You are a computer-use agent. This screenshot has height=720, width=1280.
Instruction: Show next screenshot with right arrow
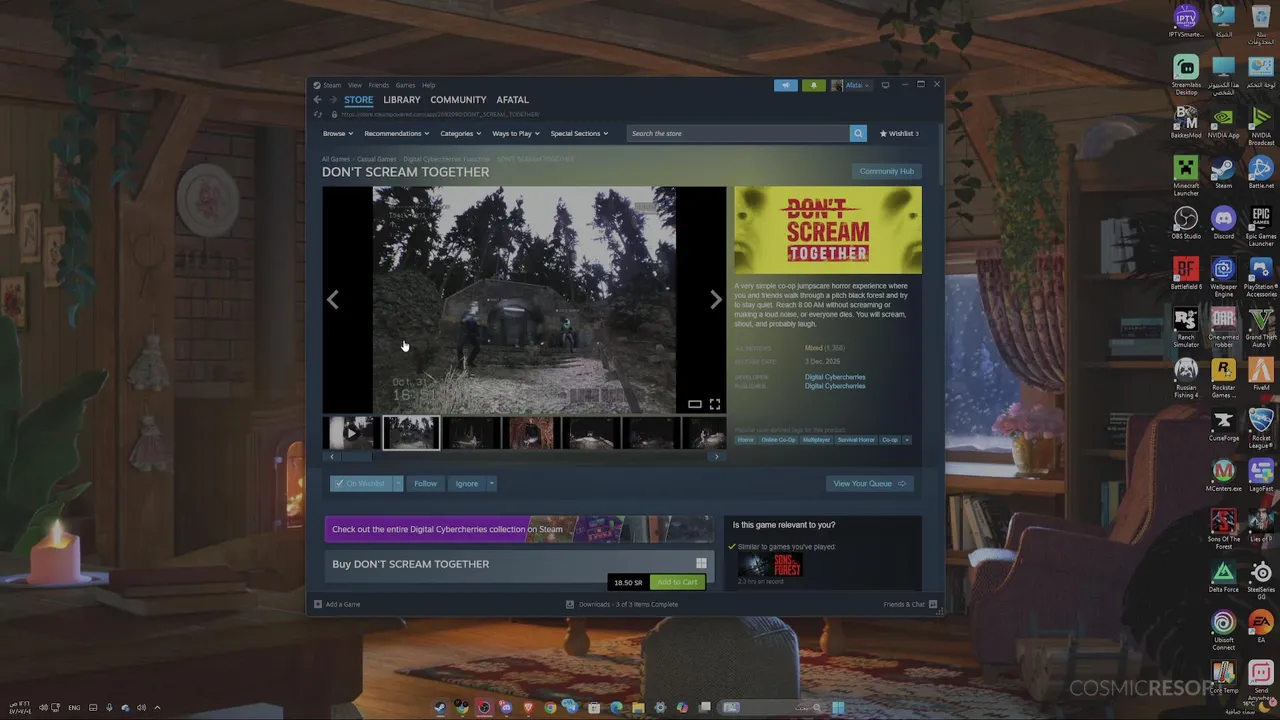(x=715, y=299)
